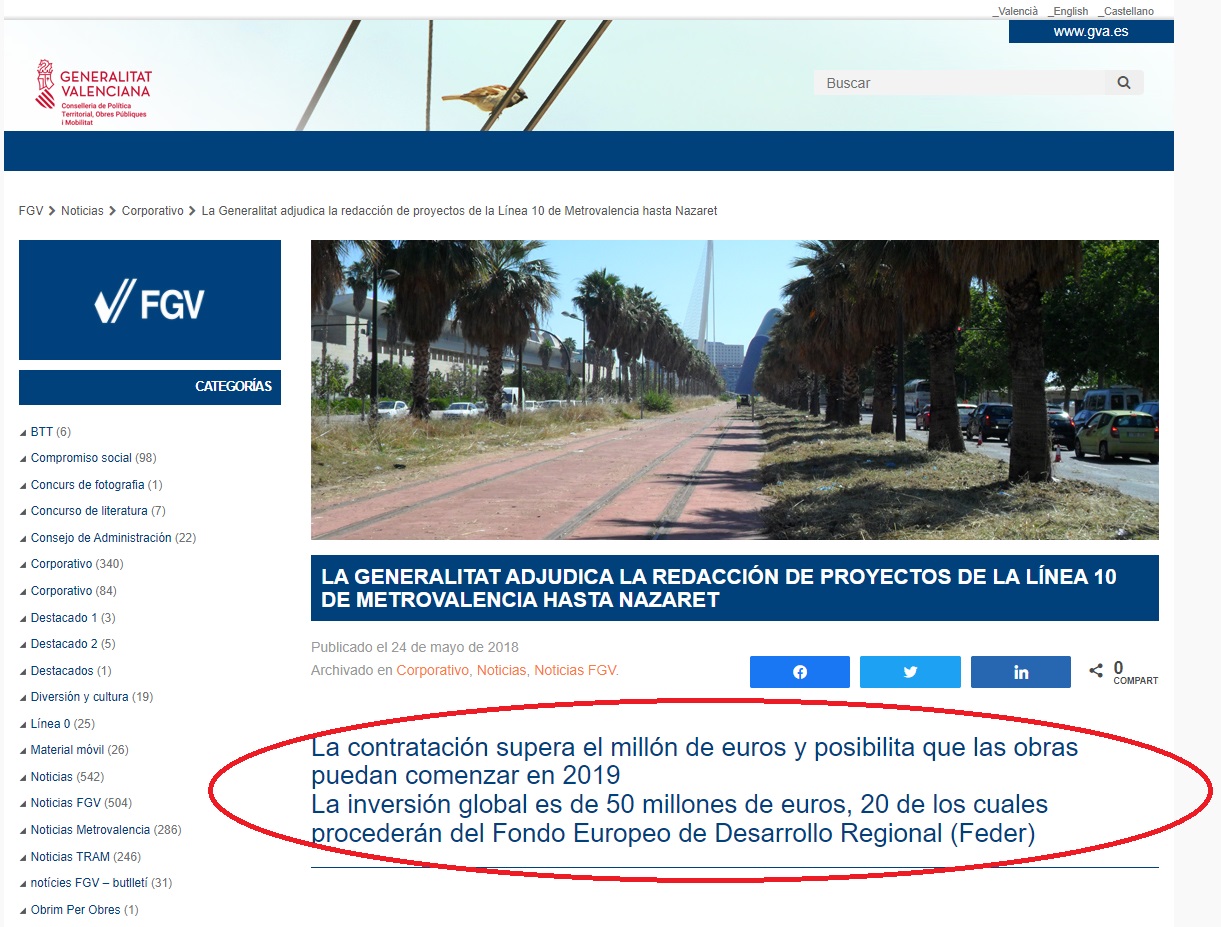Go to Noticias breadcrumb
The image size is (1221, 927).
[82, 211]
